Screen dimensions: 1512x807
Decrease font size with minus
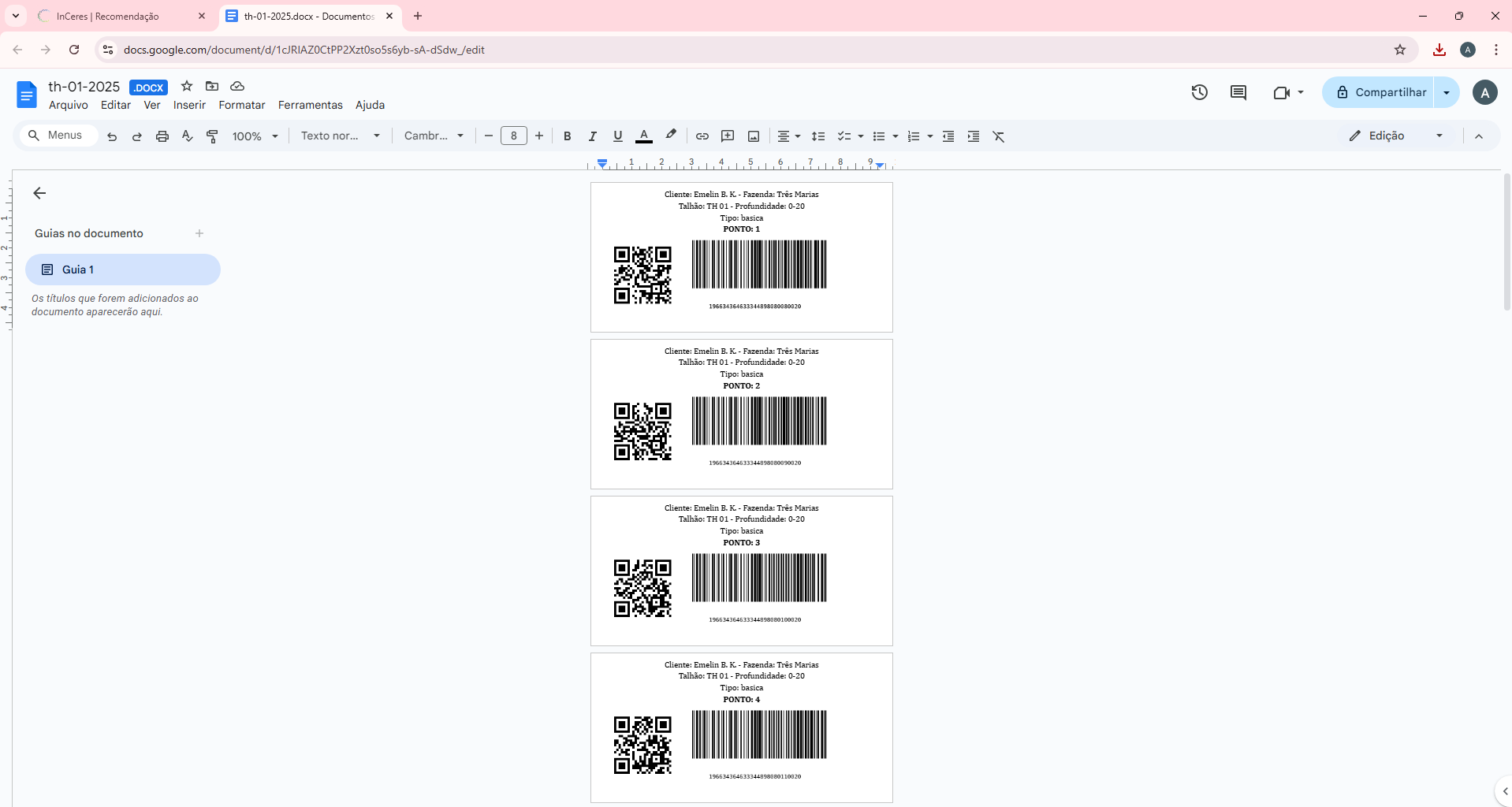489,136
